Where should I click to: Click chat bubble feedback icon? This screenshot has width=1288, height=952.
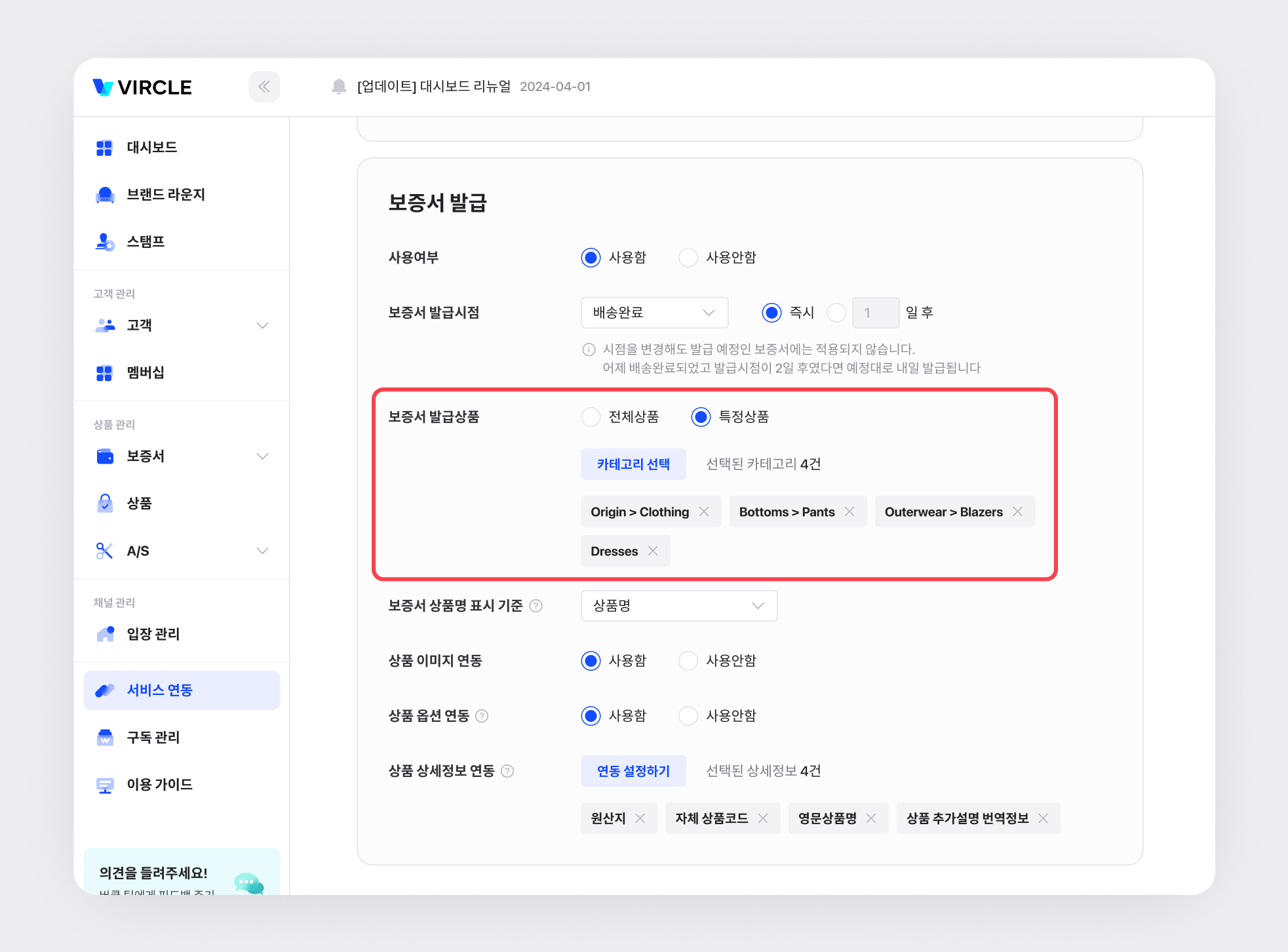coord(248,883)
